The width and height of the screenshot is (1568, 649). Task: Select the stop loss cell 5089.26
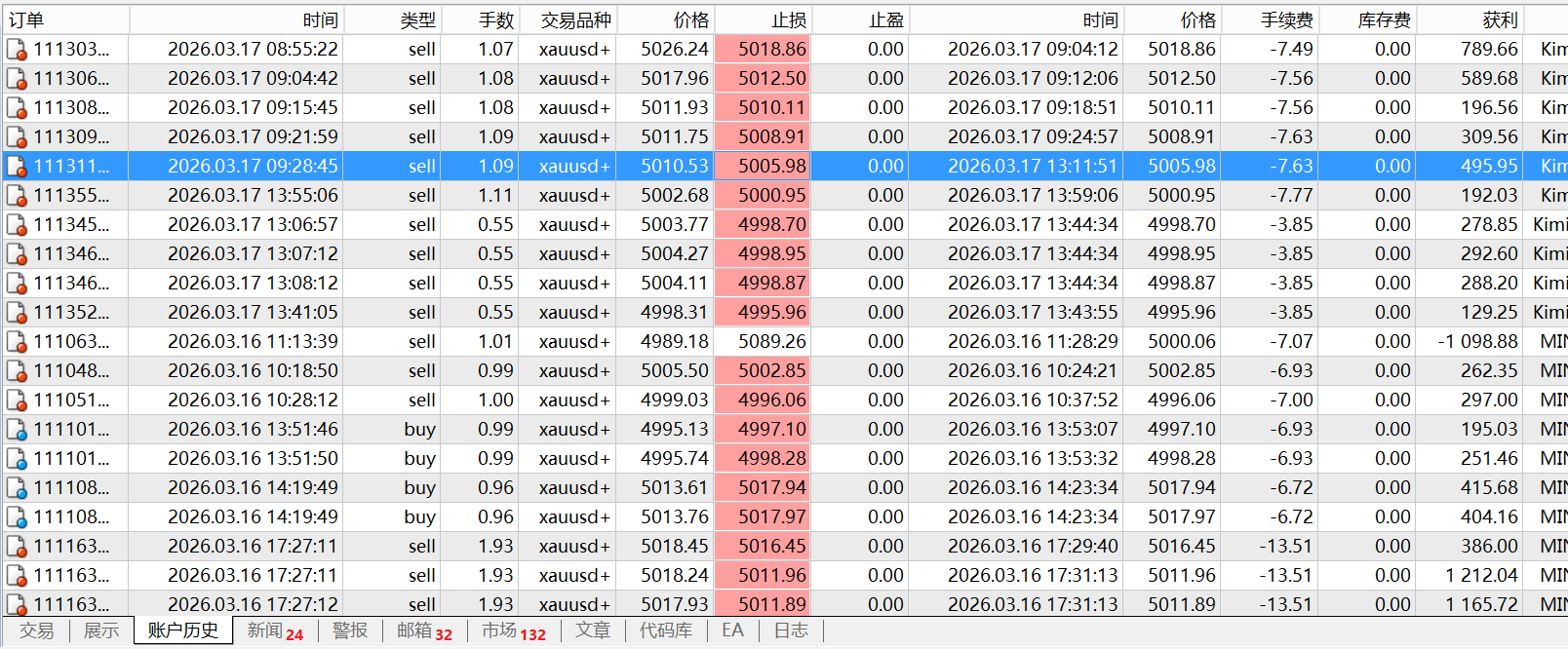tap(763, 342)
